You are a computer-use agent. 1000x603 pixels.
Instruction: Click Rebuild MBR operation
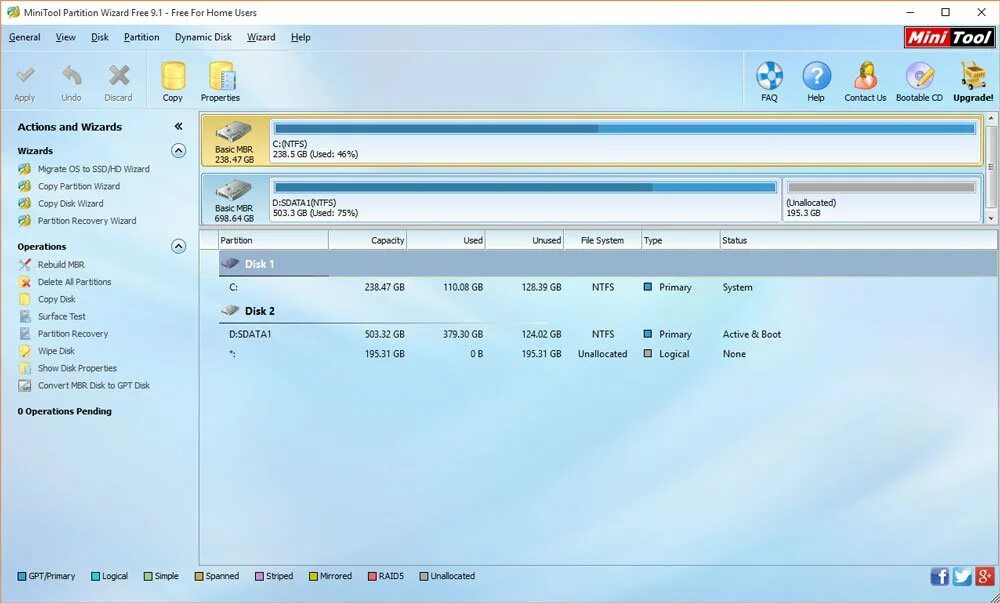pyautogui.click(x=61, y=265)
